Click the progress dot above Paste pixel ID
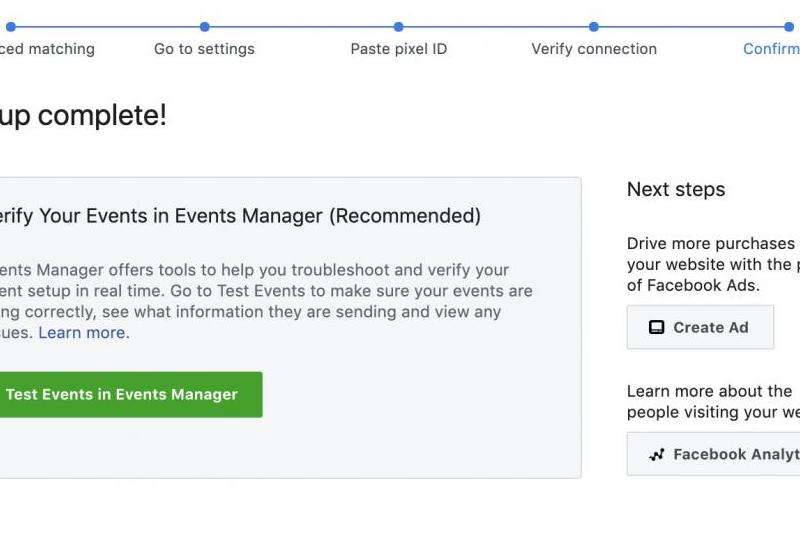Viewport: 800px width, 558px height. (398, 27)
